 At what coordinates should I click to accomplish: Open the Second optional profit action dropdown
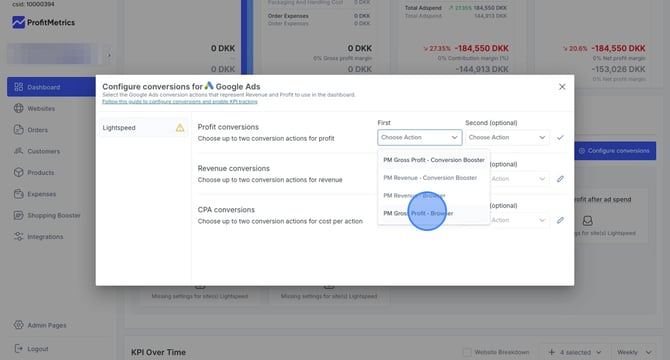[507, 138]
